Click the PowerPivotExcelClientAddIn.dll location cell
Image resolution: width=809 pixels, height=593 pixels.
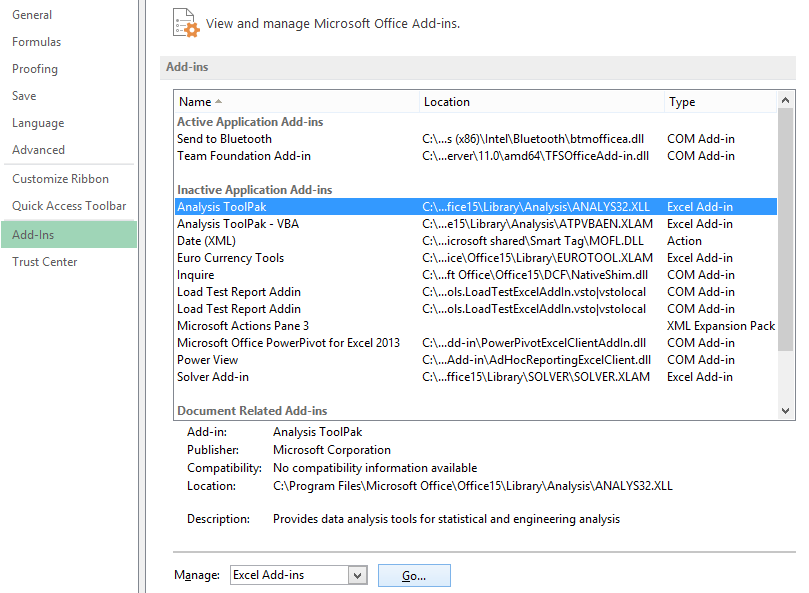[x=534, y=343]
